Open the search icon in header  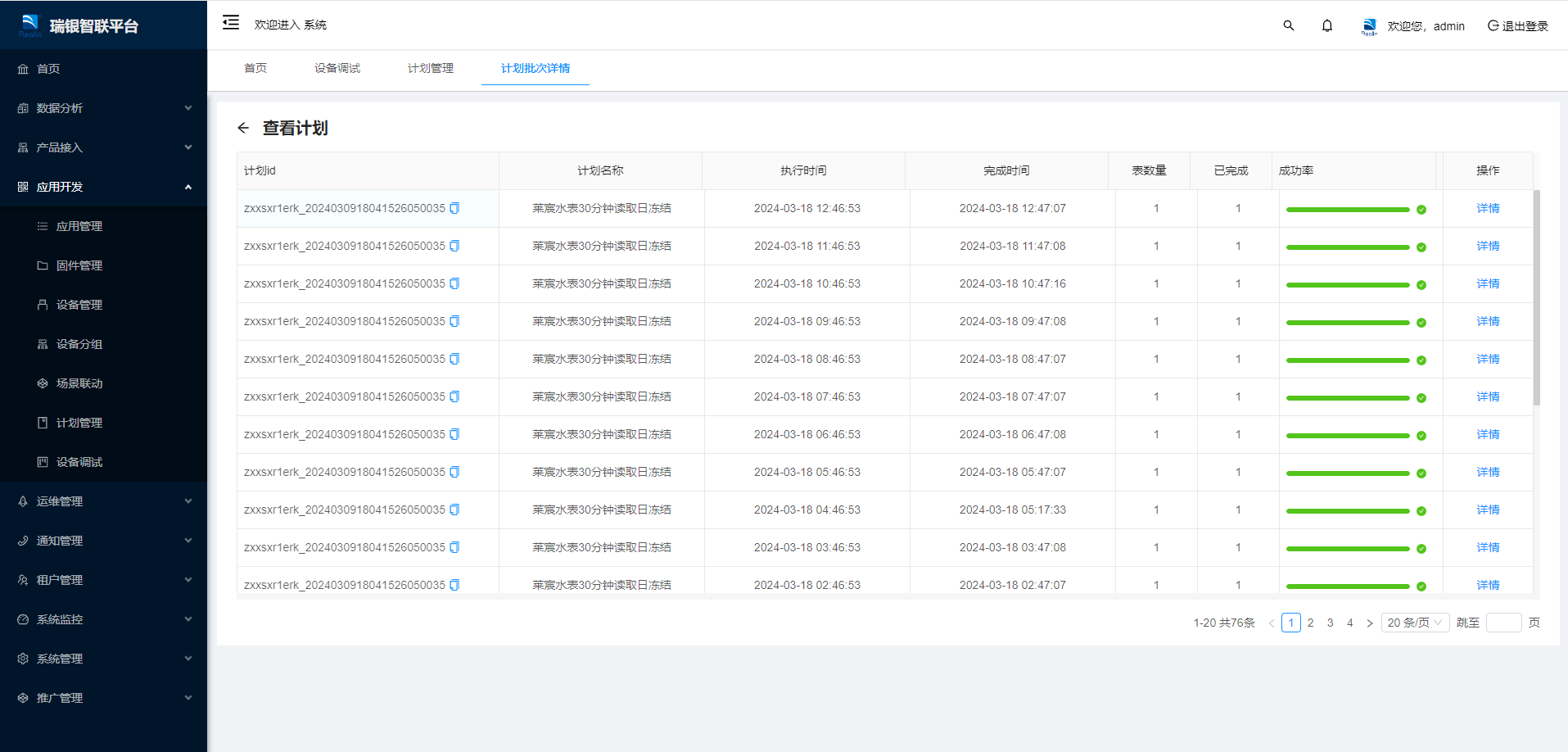[x=1288, y=25]
